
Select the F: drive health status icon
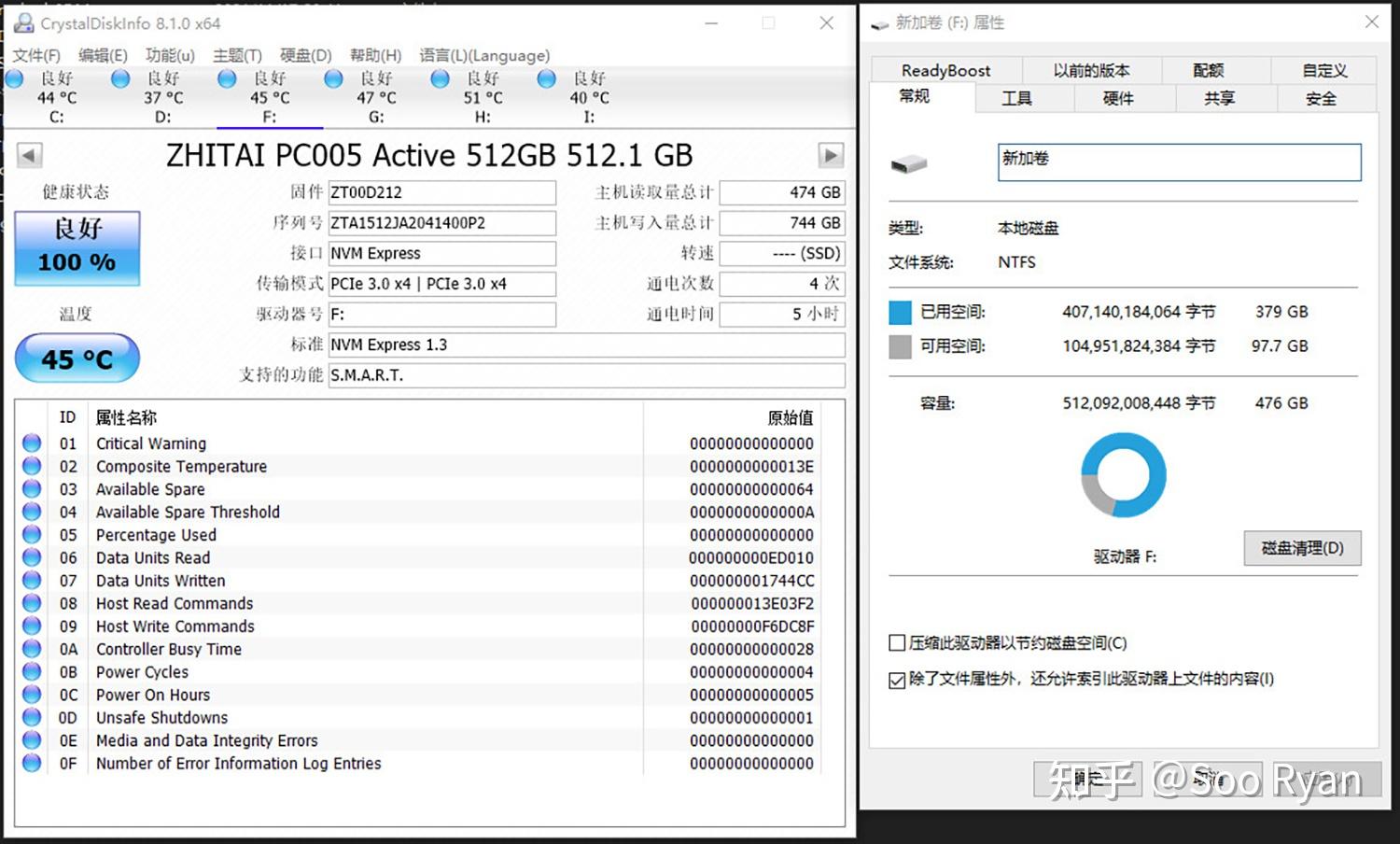coord(227,79)
